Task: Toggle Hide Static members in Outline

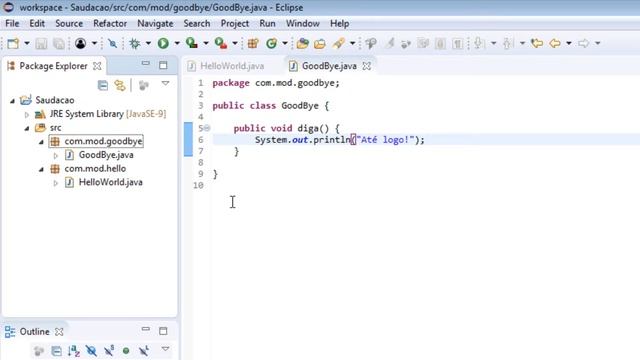Action: pyautogui.click(x=109, y=351)
